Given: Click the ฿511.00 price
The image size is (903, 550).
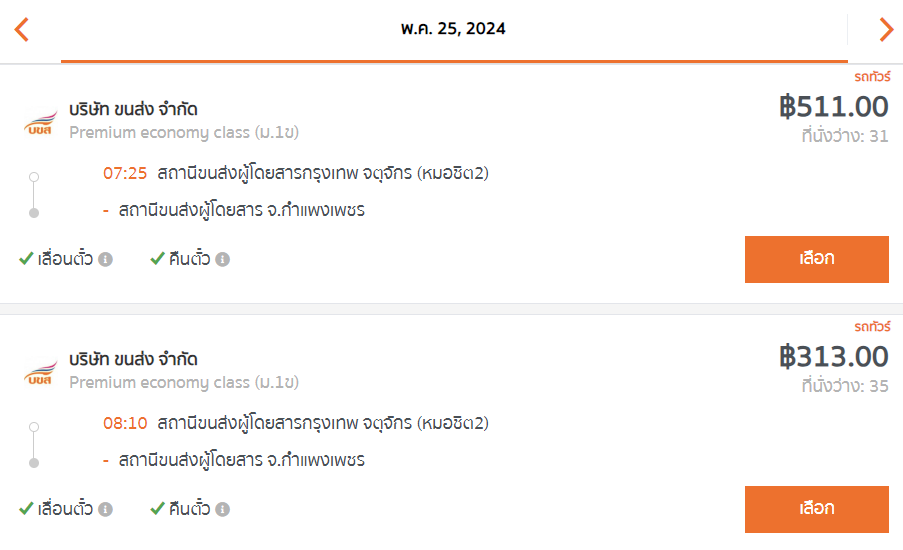Looking at the screenshot, I should (834, 106).
